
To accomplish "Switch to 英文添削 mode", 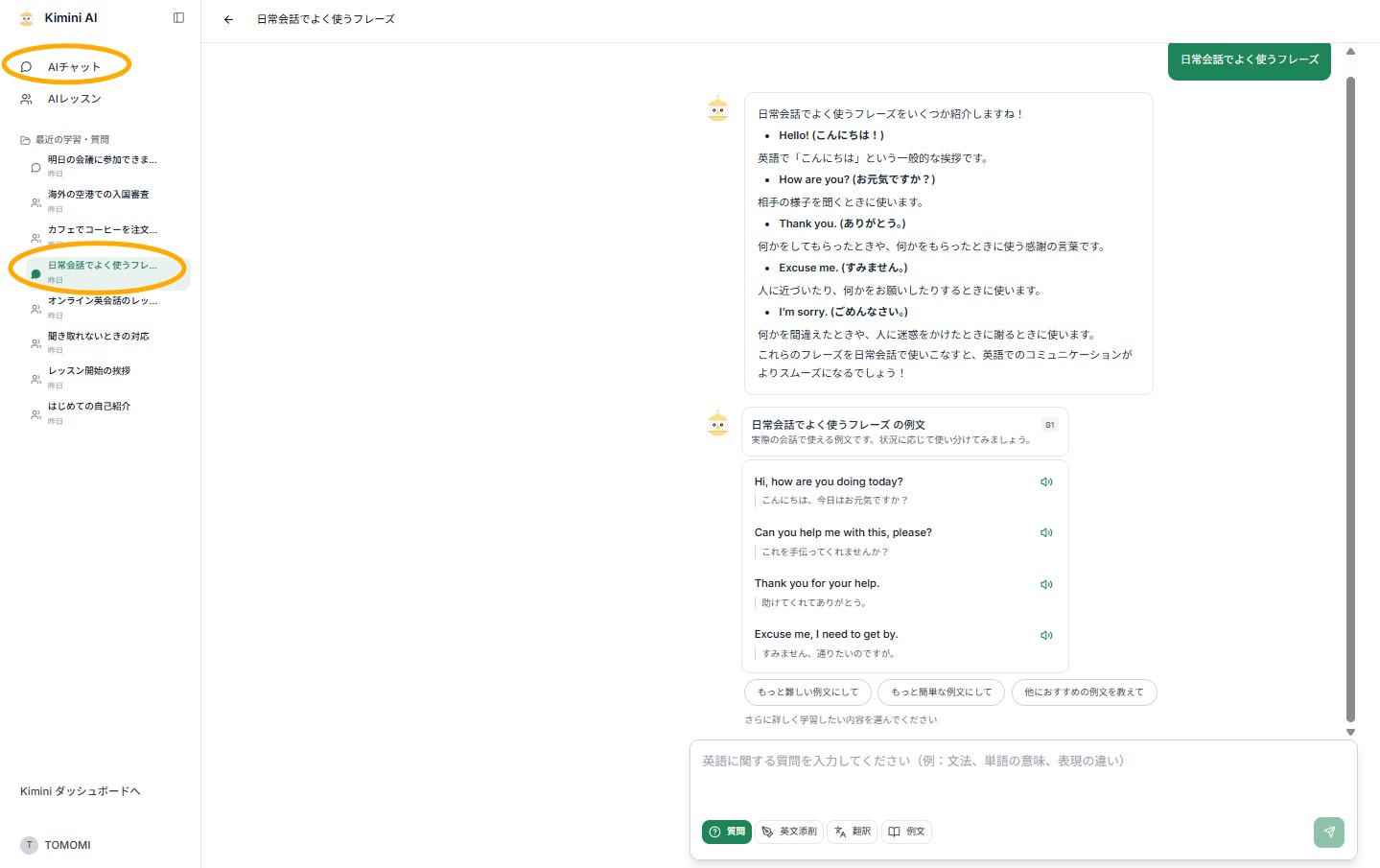I will tap(789, 832).
